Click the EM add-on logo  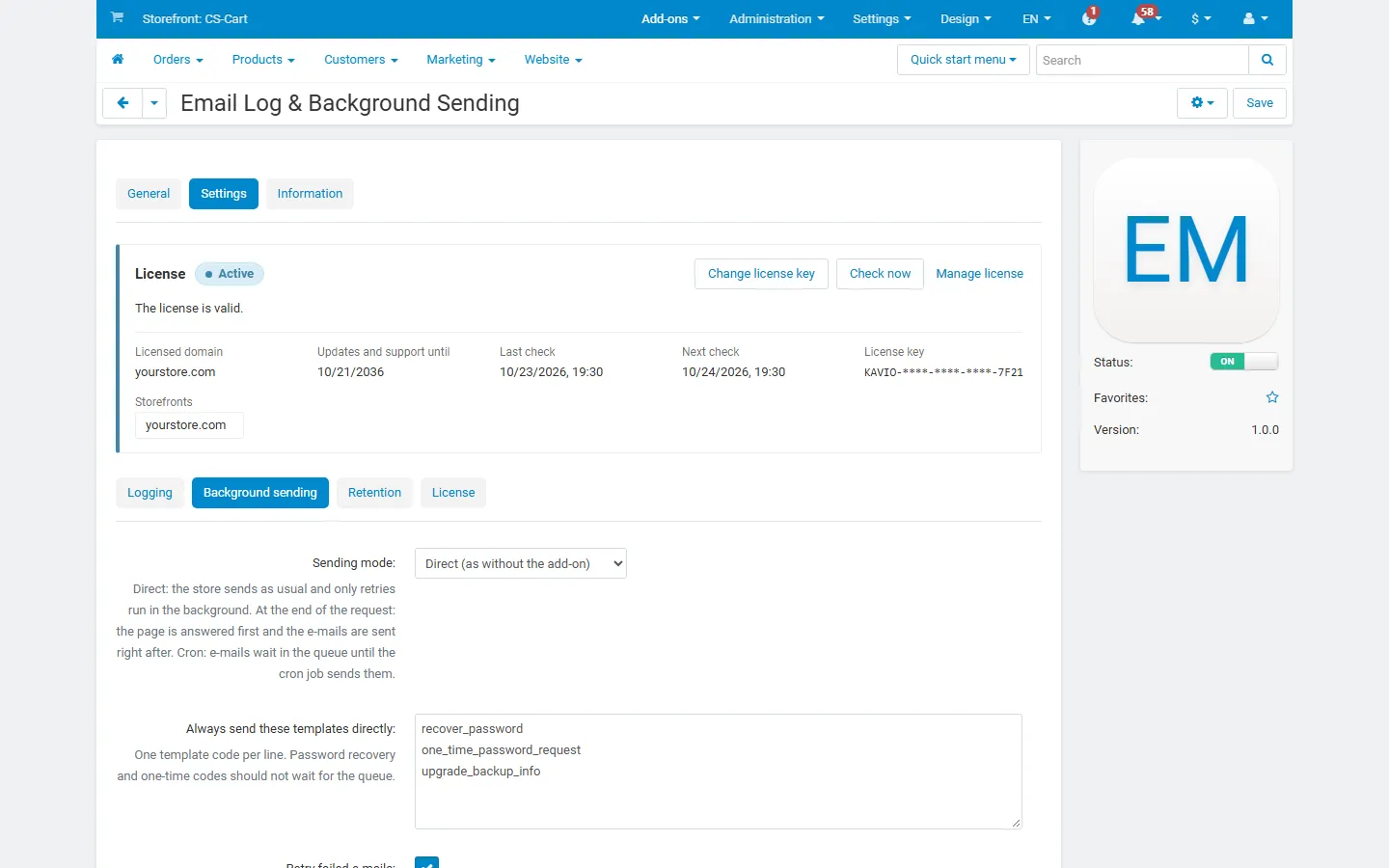click(x=1186, y=250)
